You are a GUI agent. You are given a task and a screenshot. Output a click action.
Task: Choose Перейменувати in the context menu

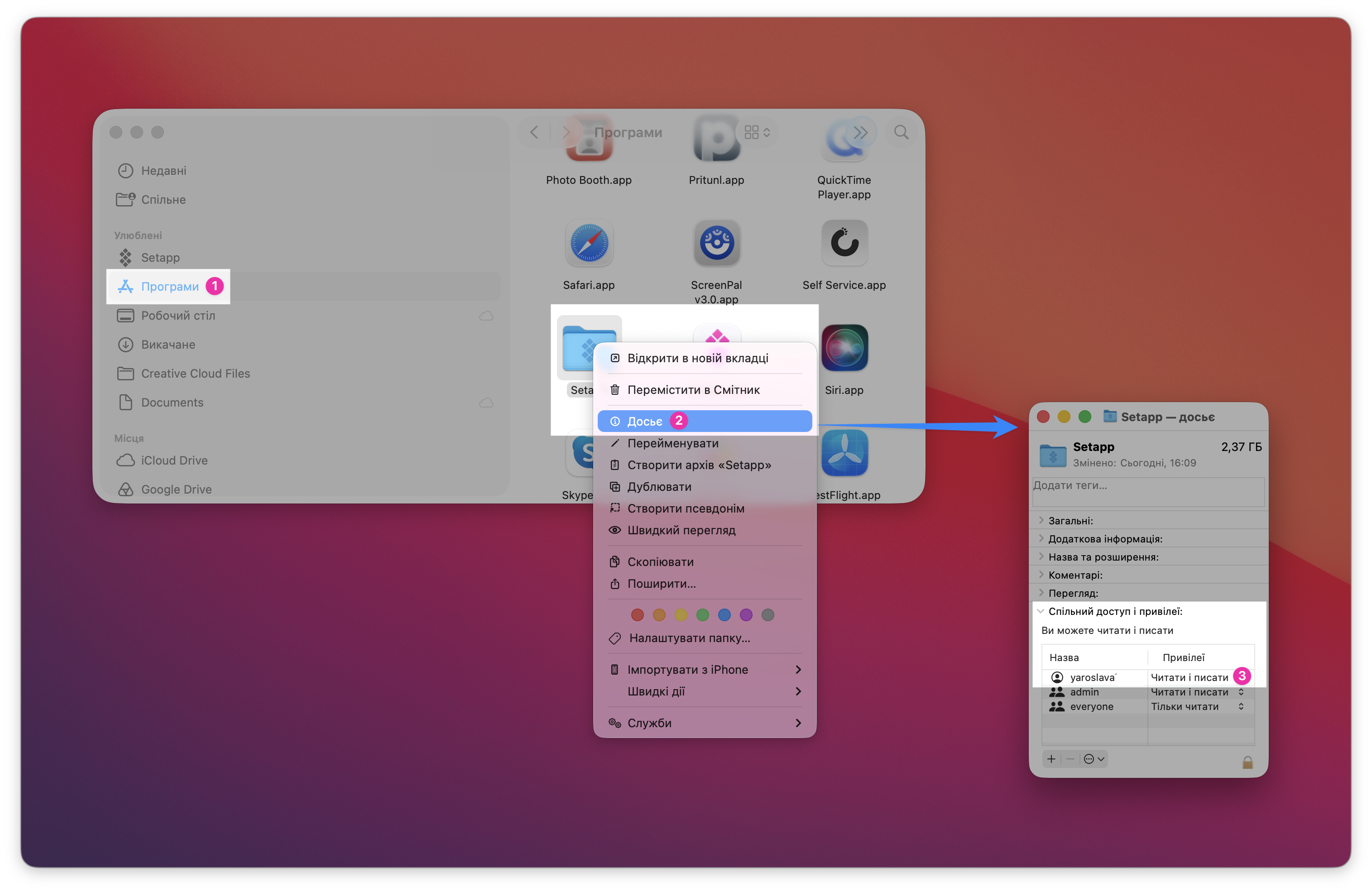click(705, 443)
